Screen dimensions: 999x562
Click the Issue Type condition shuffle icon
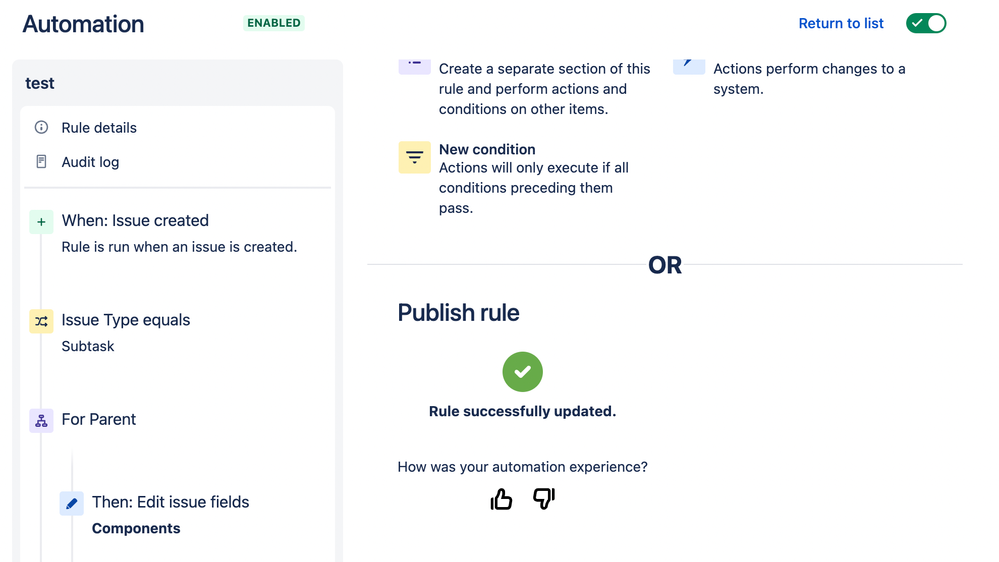pyautogui.click(x=41, y=321)
